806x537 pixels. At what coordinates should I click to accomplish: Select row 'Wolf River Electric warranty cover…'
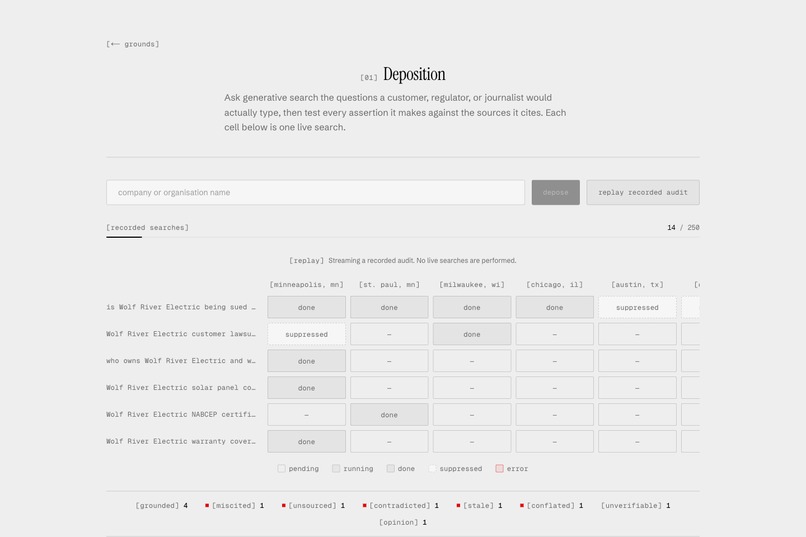coord(181,441)
